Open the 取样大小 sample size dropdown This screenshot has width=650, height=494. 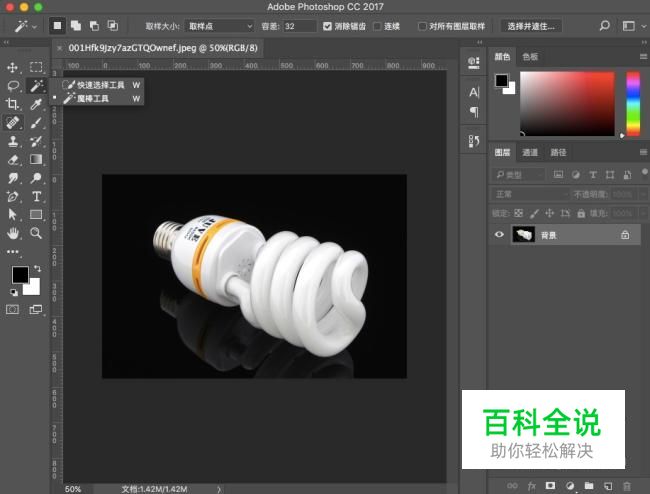[x=218, y=26]
